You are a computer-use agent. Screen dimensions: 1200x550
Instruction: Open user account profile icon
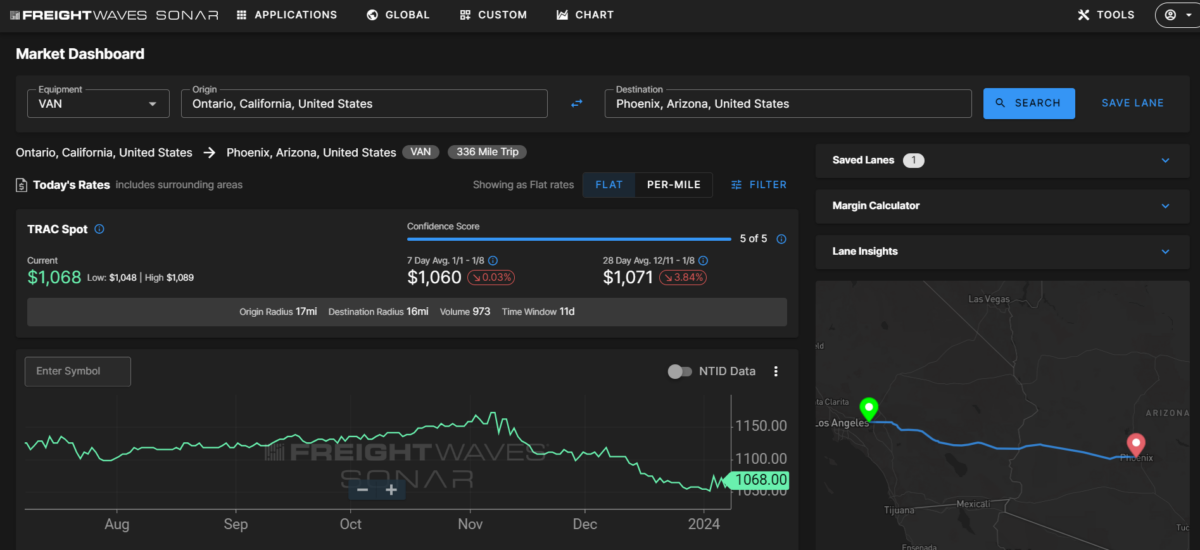tap(1176, 15)
